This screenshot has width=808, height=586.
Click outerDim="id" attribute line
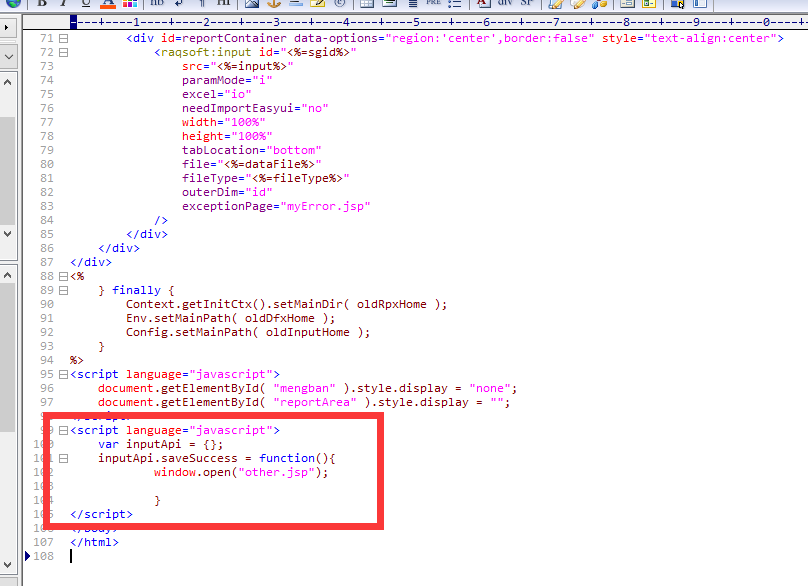click(x=227, y=192)
